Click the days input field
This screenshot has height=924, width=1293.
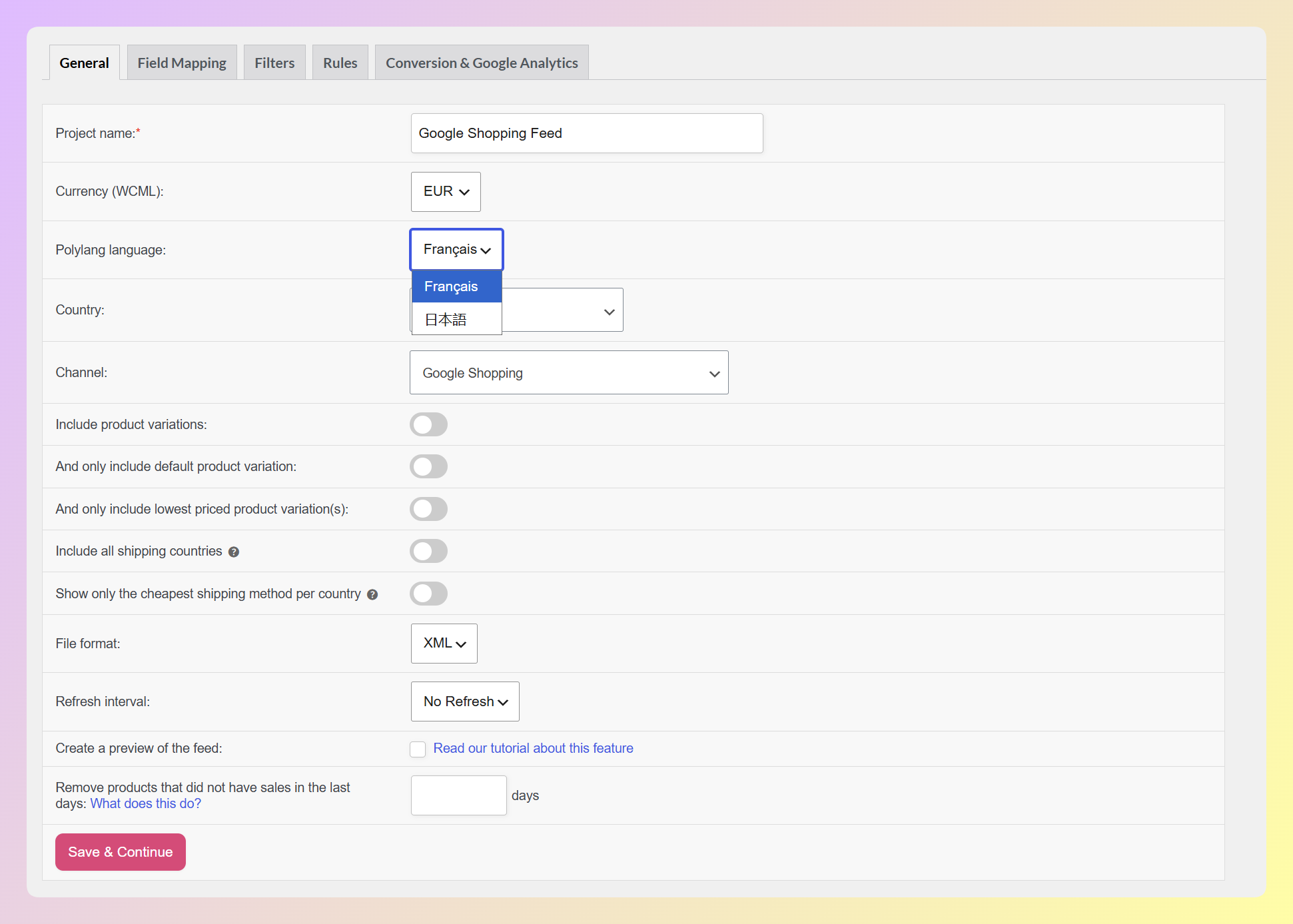point(459,795)
